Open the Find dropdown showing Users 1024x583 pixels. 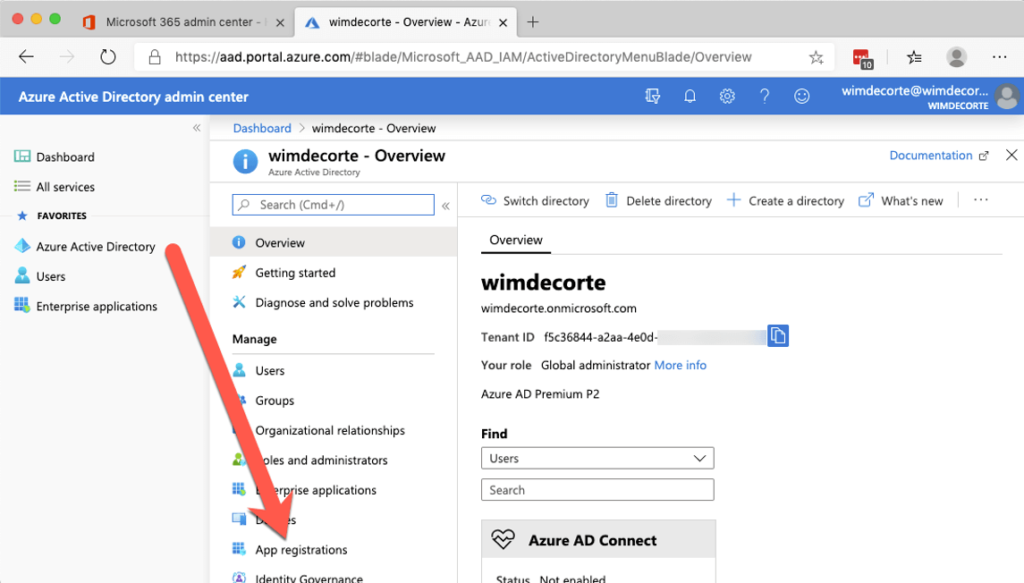click(x=597, y=457)
